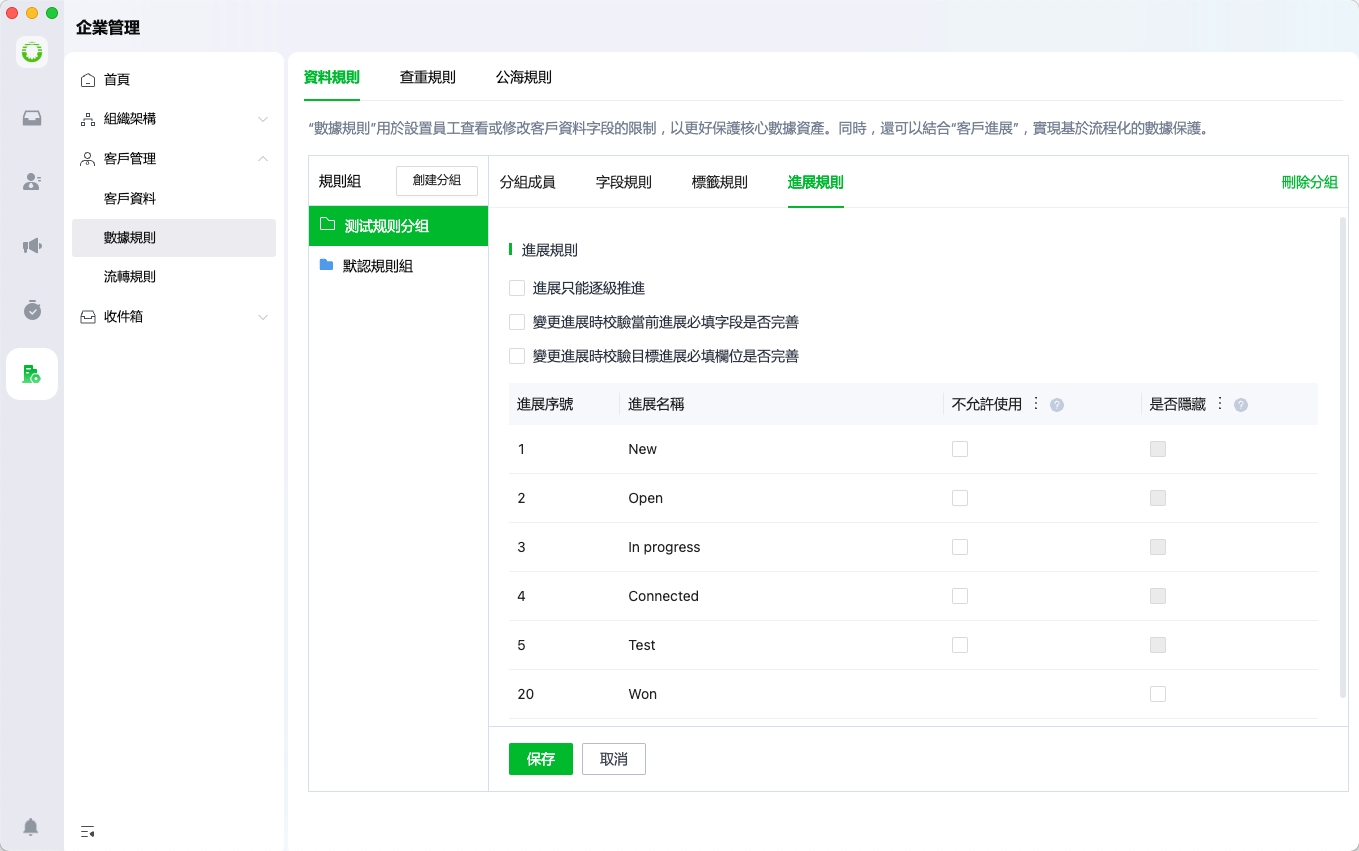Check 不允許使用 box for New row

coord(960,449)
